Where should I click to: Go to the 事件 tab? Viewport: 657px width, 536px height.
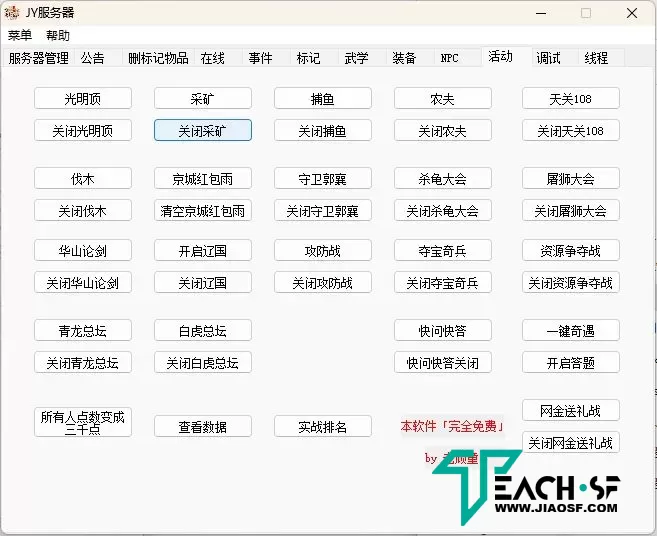[266, 58]
